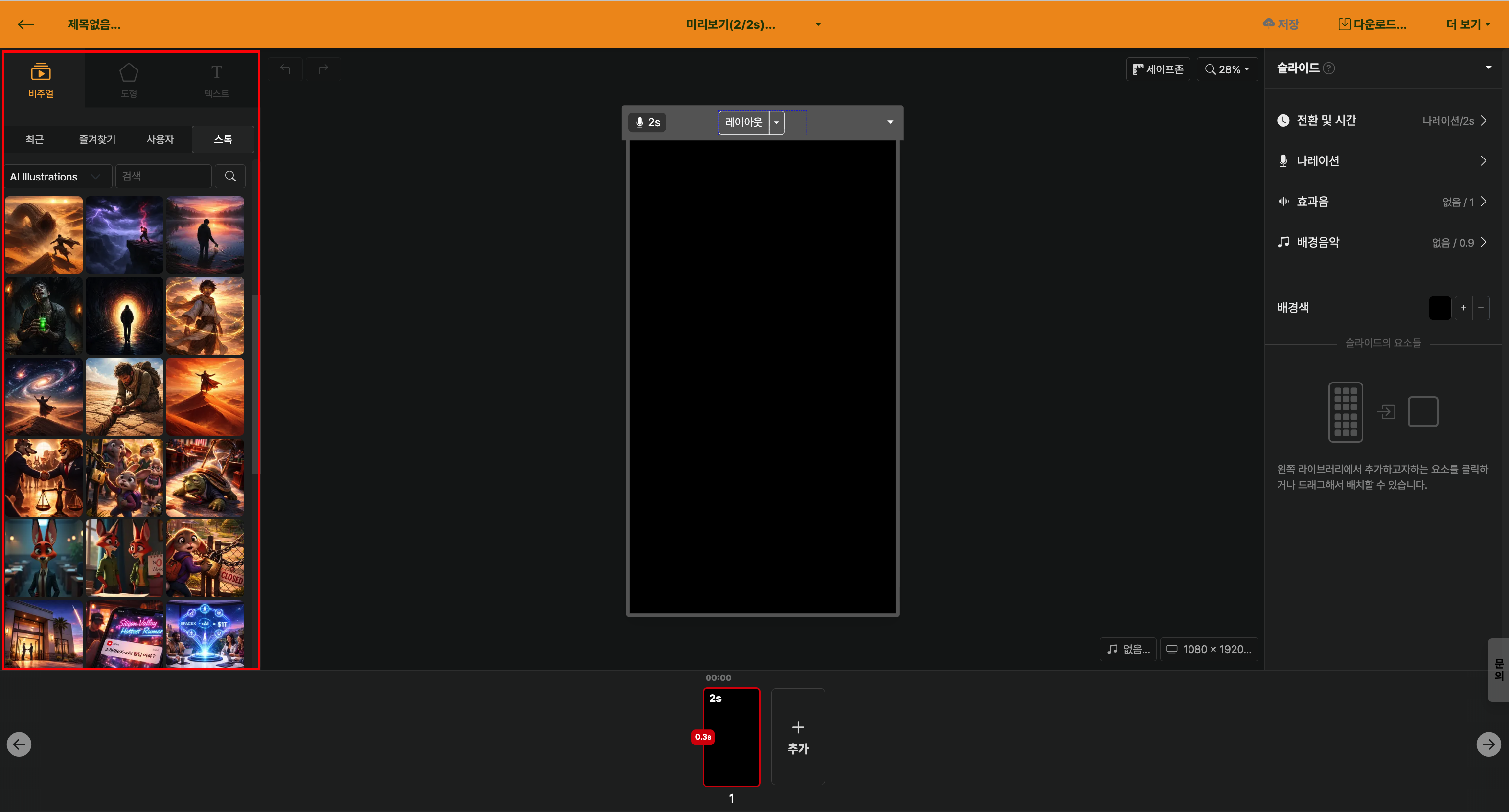
Task: Toggle the 세이프존 safe zone overlay
Action: click(1158, 69)
